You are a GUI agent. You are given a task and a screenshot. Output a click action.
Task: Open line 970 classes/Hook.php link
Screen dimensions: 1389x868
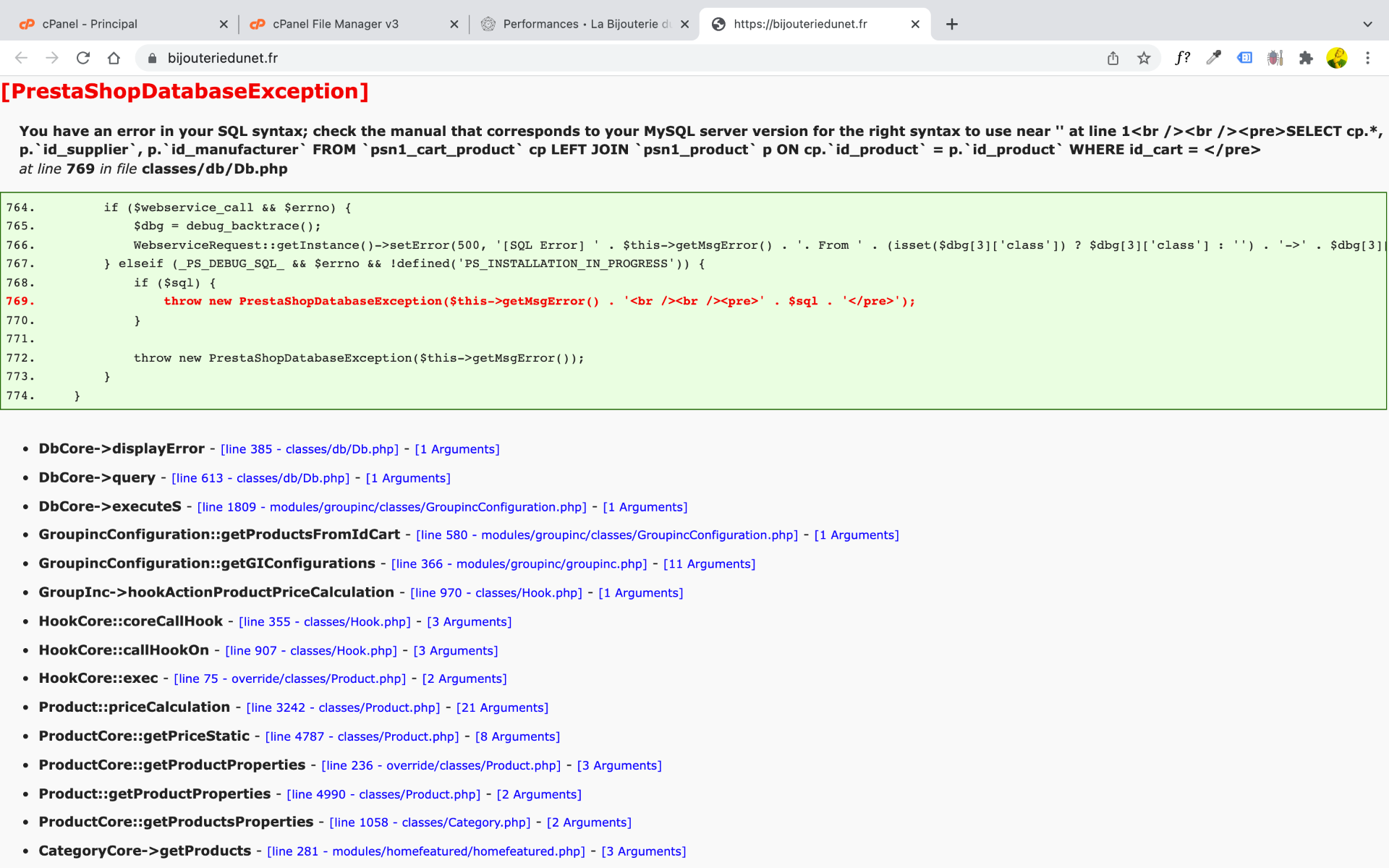coord(496,593)
